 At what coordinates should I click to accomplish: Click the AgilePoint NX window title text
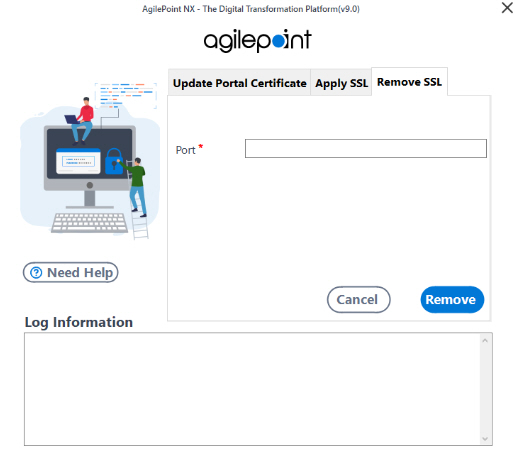click(x=251, y=9)
